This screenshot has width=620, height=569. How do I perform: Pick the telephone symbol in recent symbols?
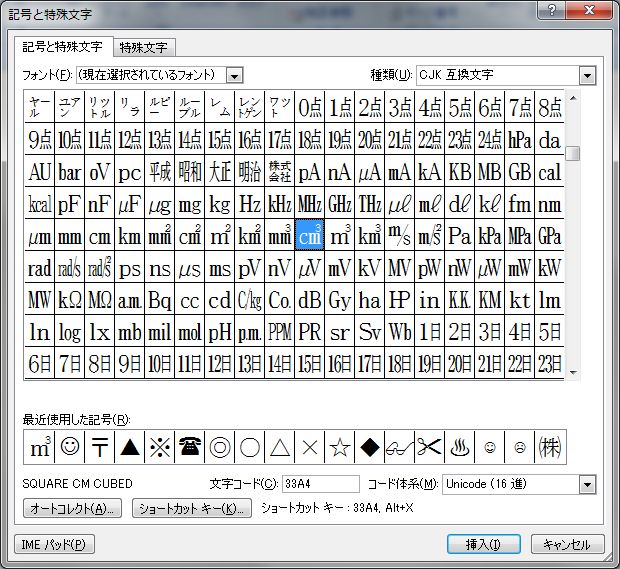(190, 447)
